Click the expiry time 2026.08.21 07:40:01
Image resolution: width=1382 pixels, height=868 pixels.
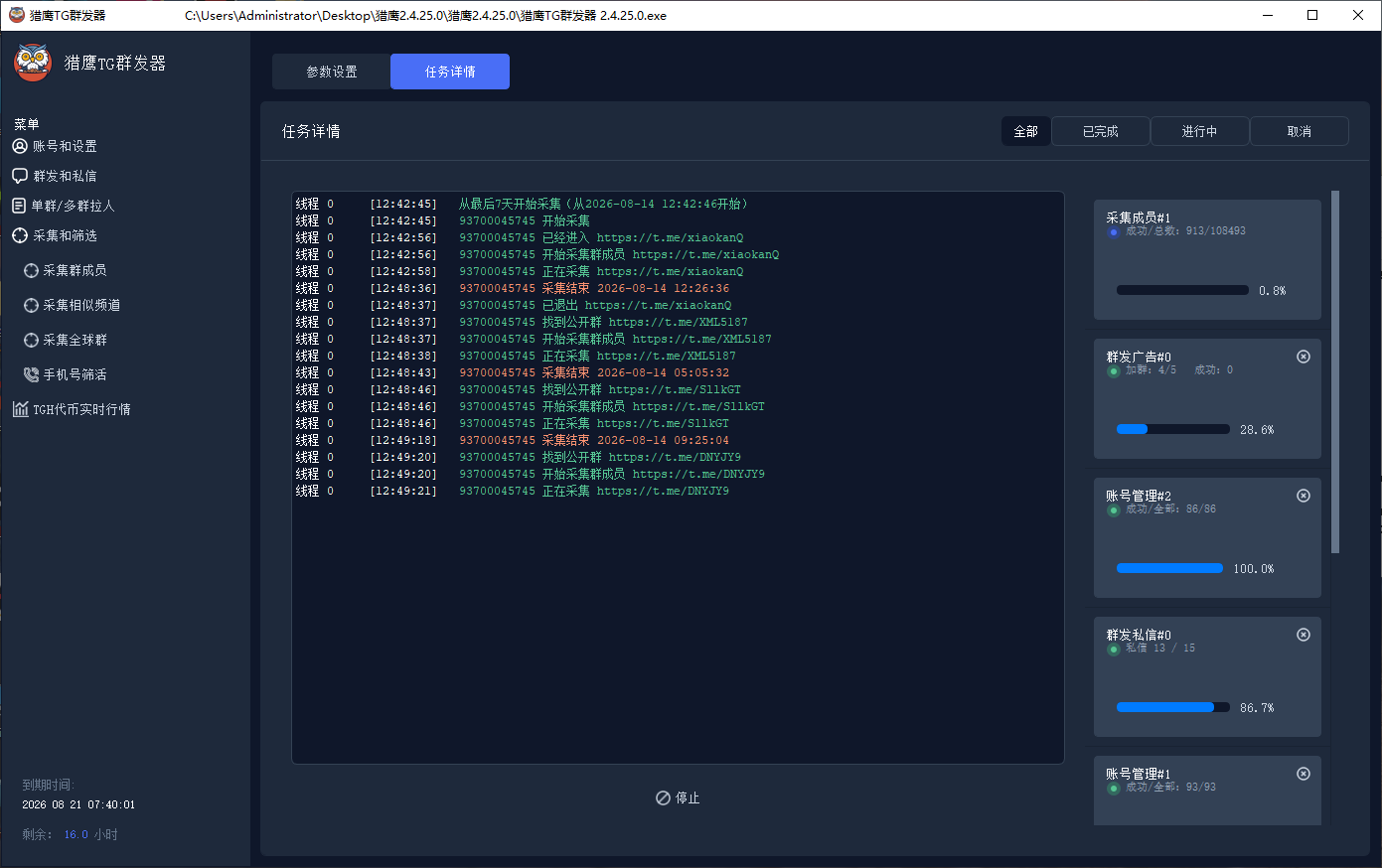coord(78,804)
